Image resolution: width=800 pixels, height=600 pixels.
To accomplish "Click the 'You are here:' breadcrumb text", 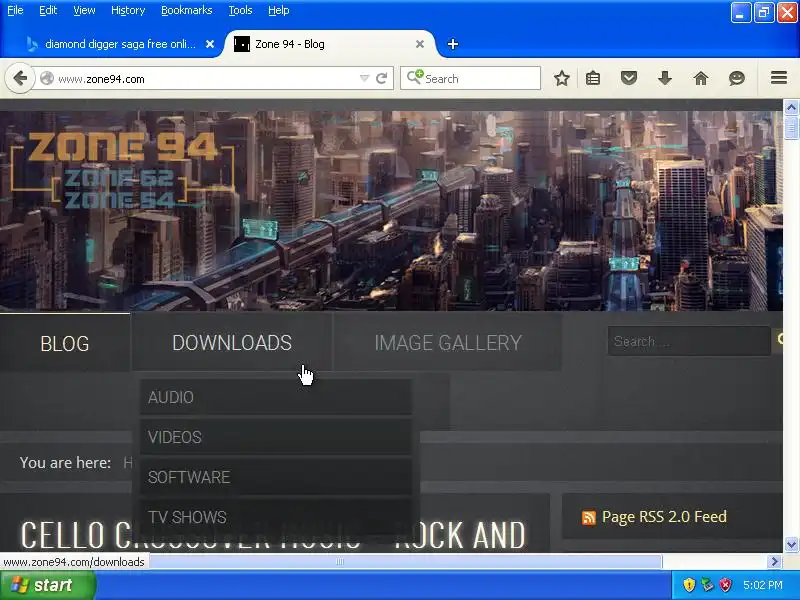I will point(65,462).
